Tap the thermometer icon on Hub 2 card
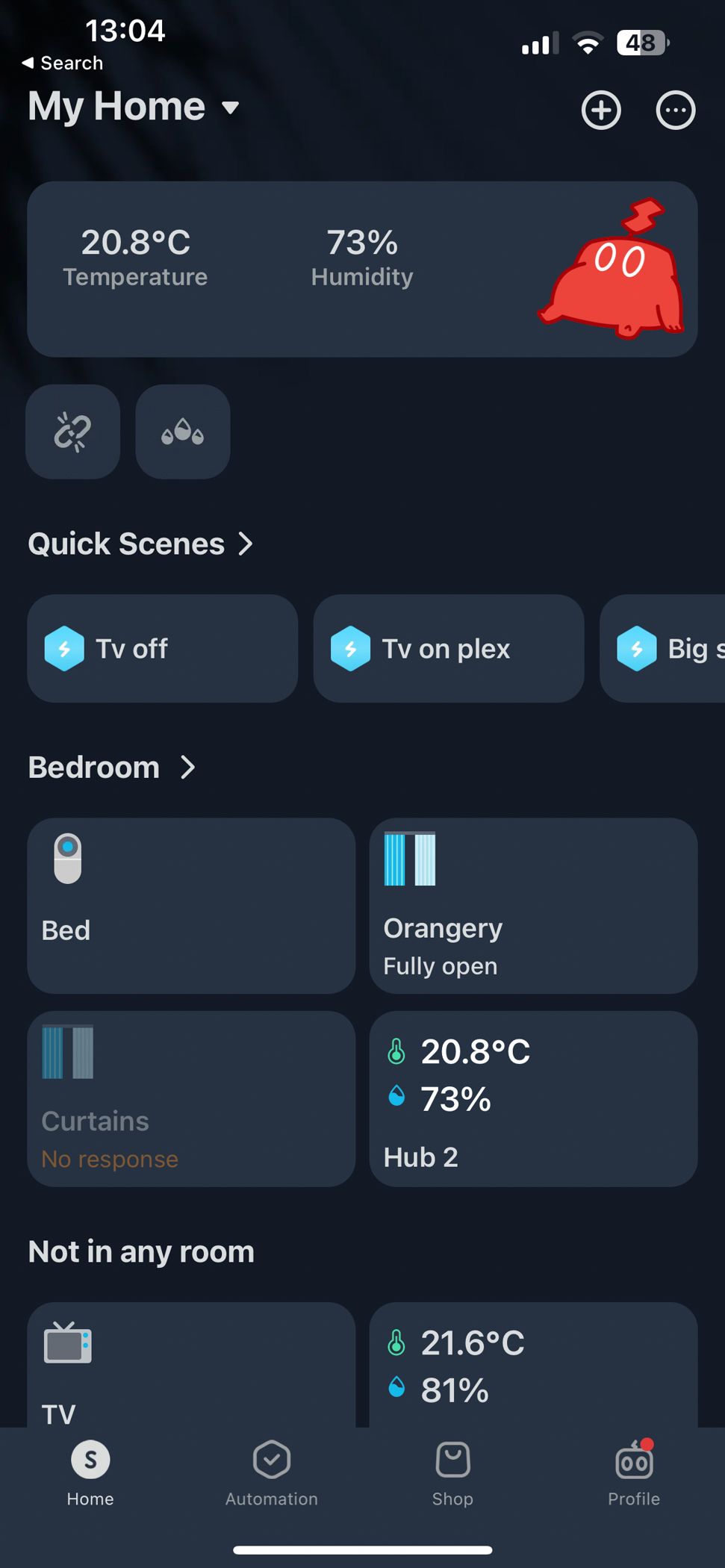 point(396,1051)
